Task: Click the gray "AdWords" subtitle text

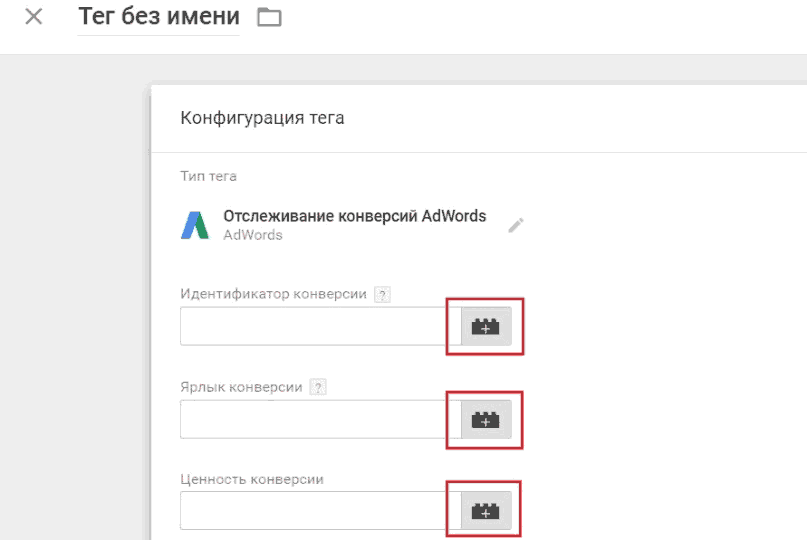Action: click(253, 235)
